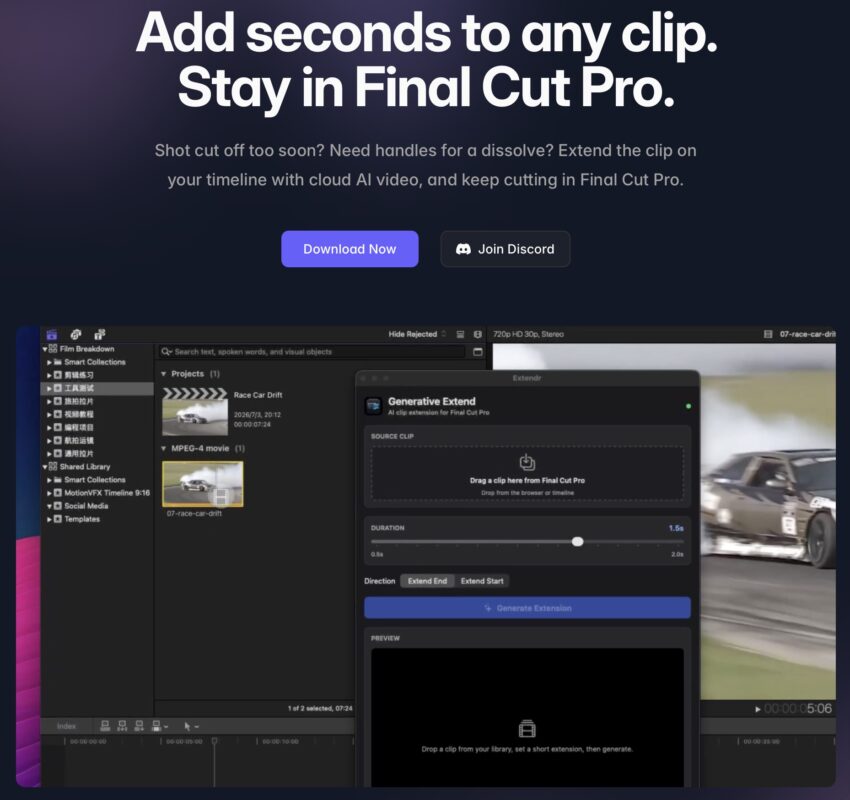Viewport: 850px width, 800px height.
Task: Click the Generate Extension button
Action: pyautogui.click(x=527, y=608)
